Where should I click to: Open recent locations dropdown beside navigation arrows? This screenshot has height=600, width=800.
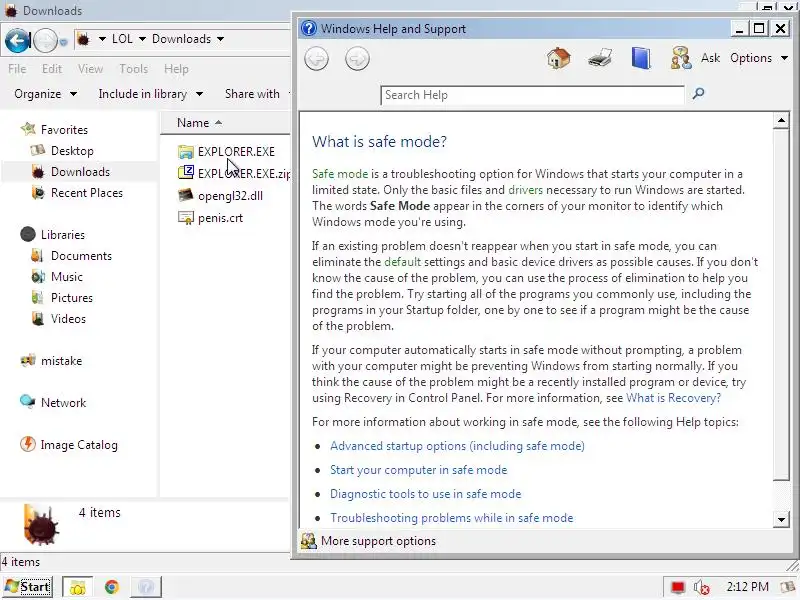tap(63, 41)
